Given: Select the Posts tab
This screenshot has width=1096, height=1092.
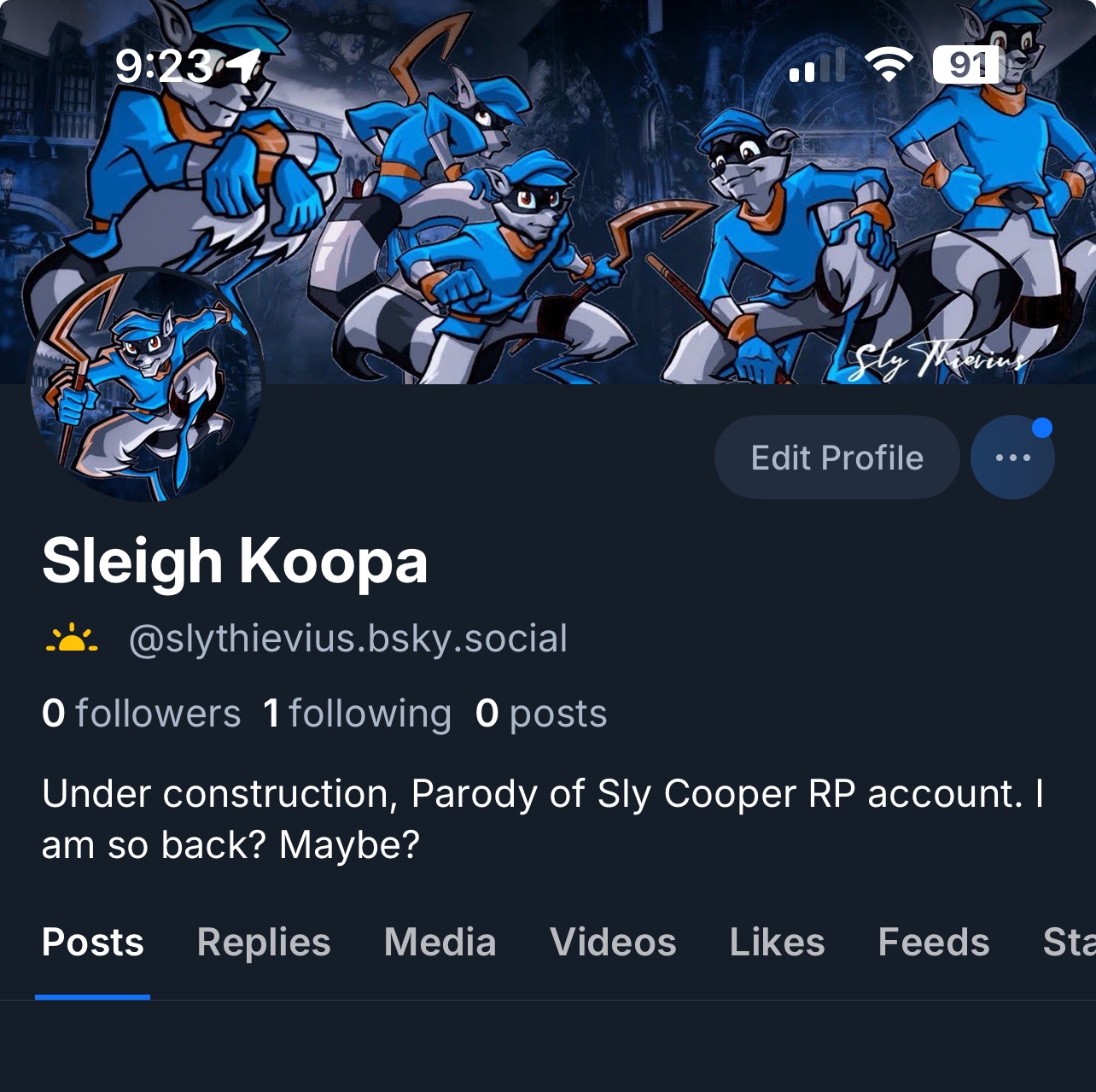Looking at the screenshot, I should (x=93, y=943).
